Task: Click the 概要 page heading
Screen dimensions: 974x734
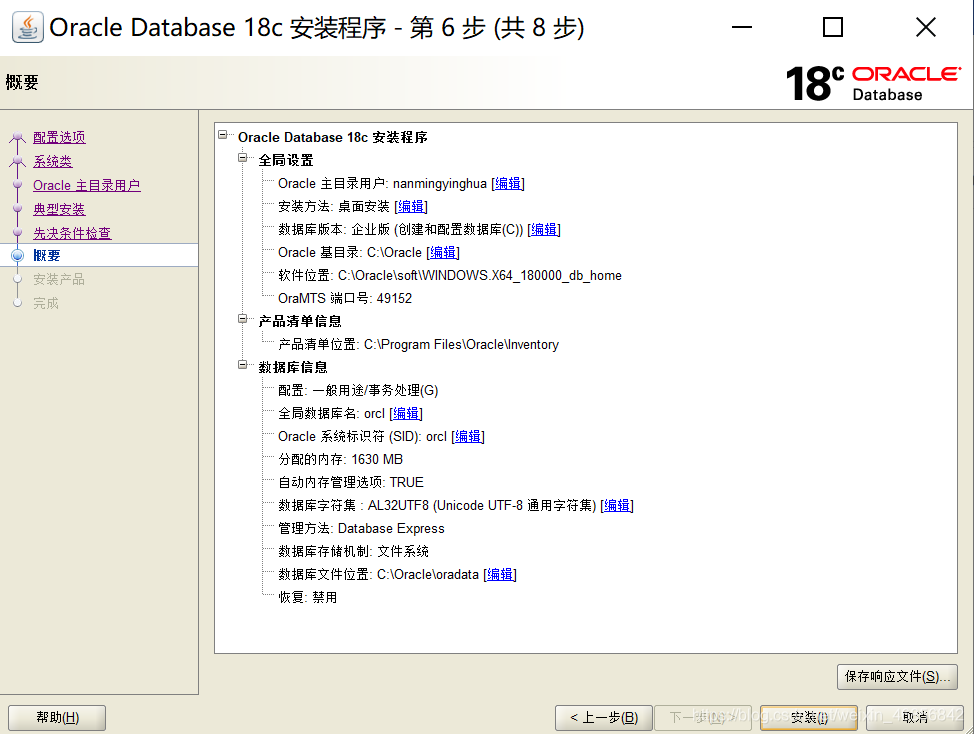Action: [22, 83]
